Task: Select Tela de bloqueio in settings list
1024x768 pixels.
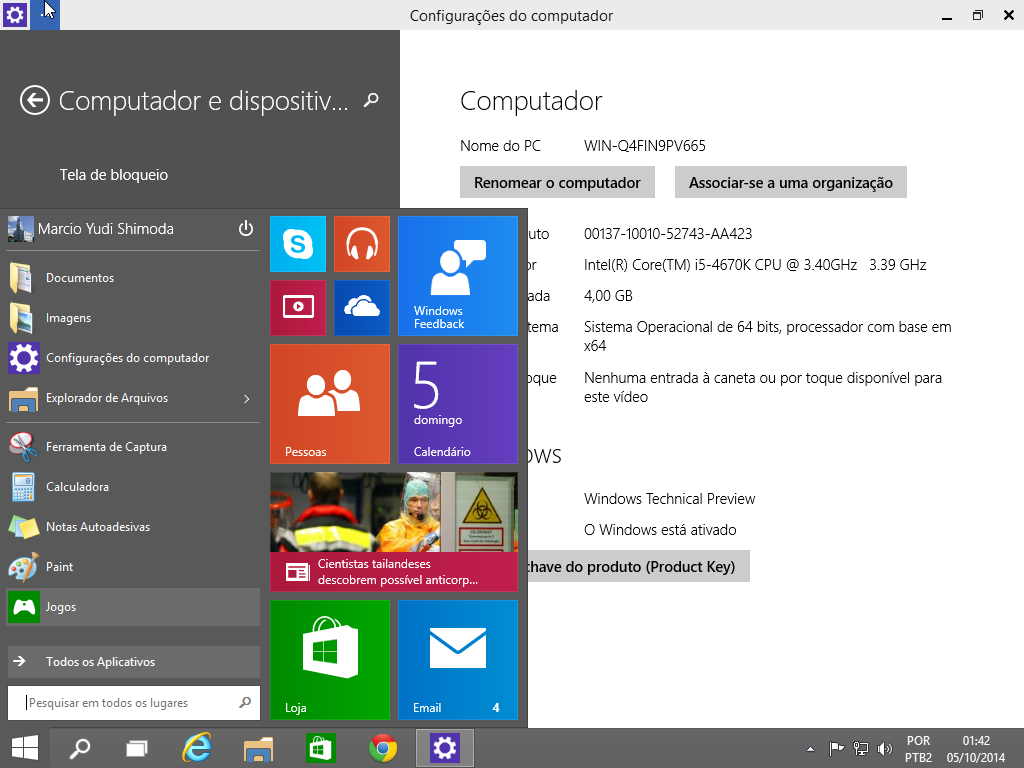Action: pos(114,175)
